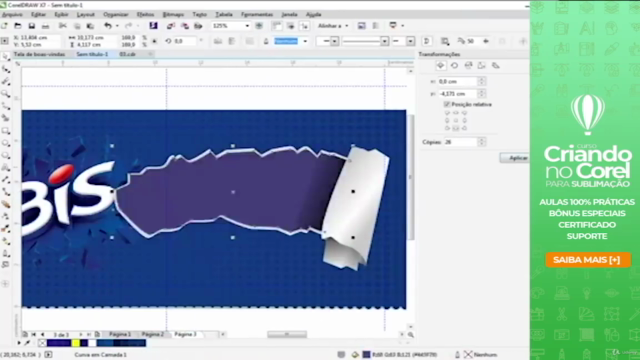Click the x position input field
The height and width of the screenshot is (360, 640).
(x=458, y=82)
